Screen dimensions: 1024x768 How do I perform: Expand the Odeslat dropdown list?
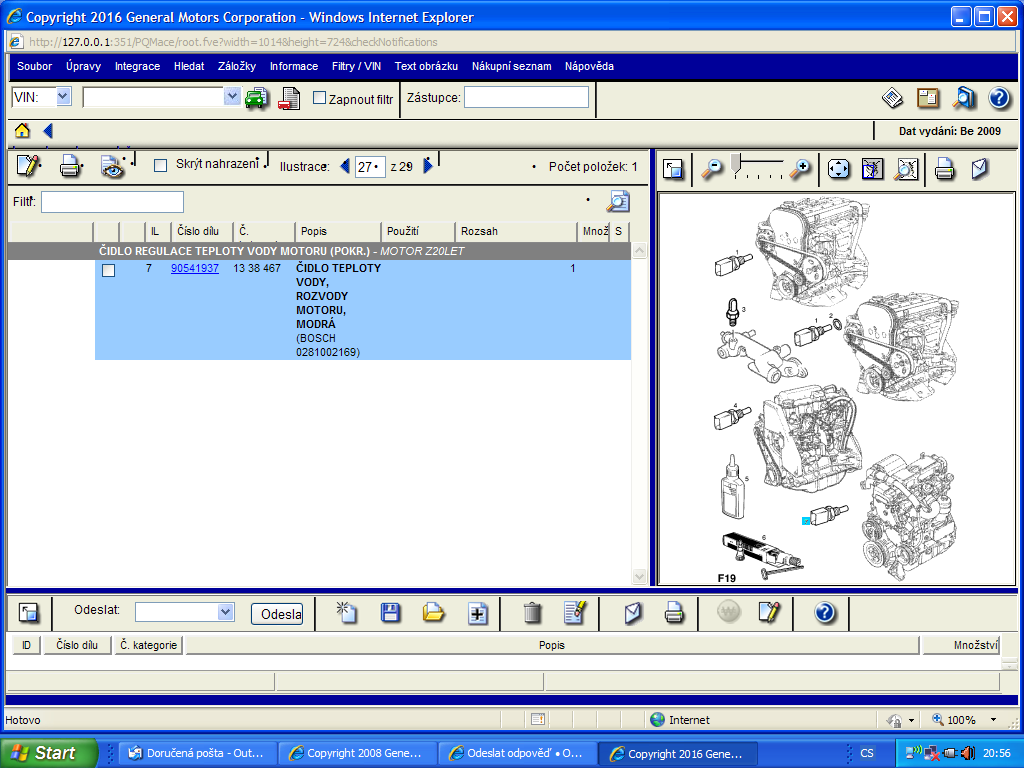tap(225, 612)
